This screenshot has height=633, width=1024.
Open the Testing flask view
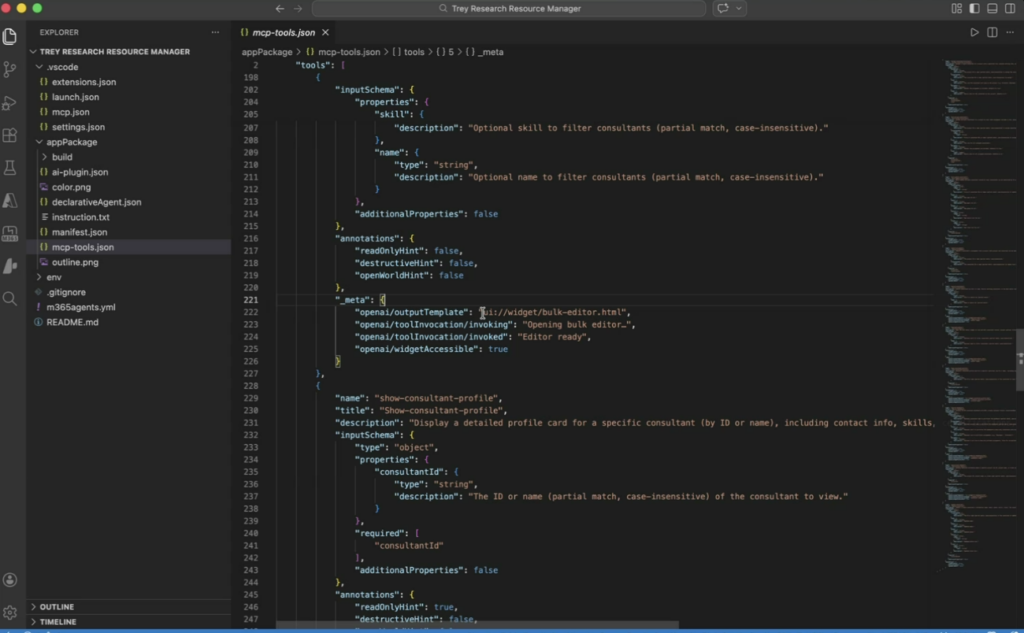(x=10, y=168)
